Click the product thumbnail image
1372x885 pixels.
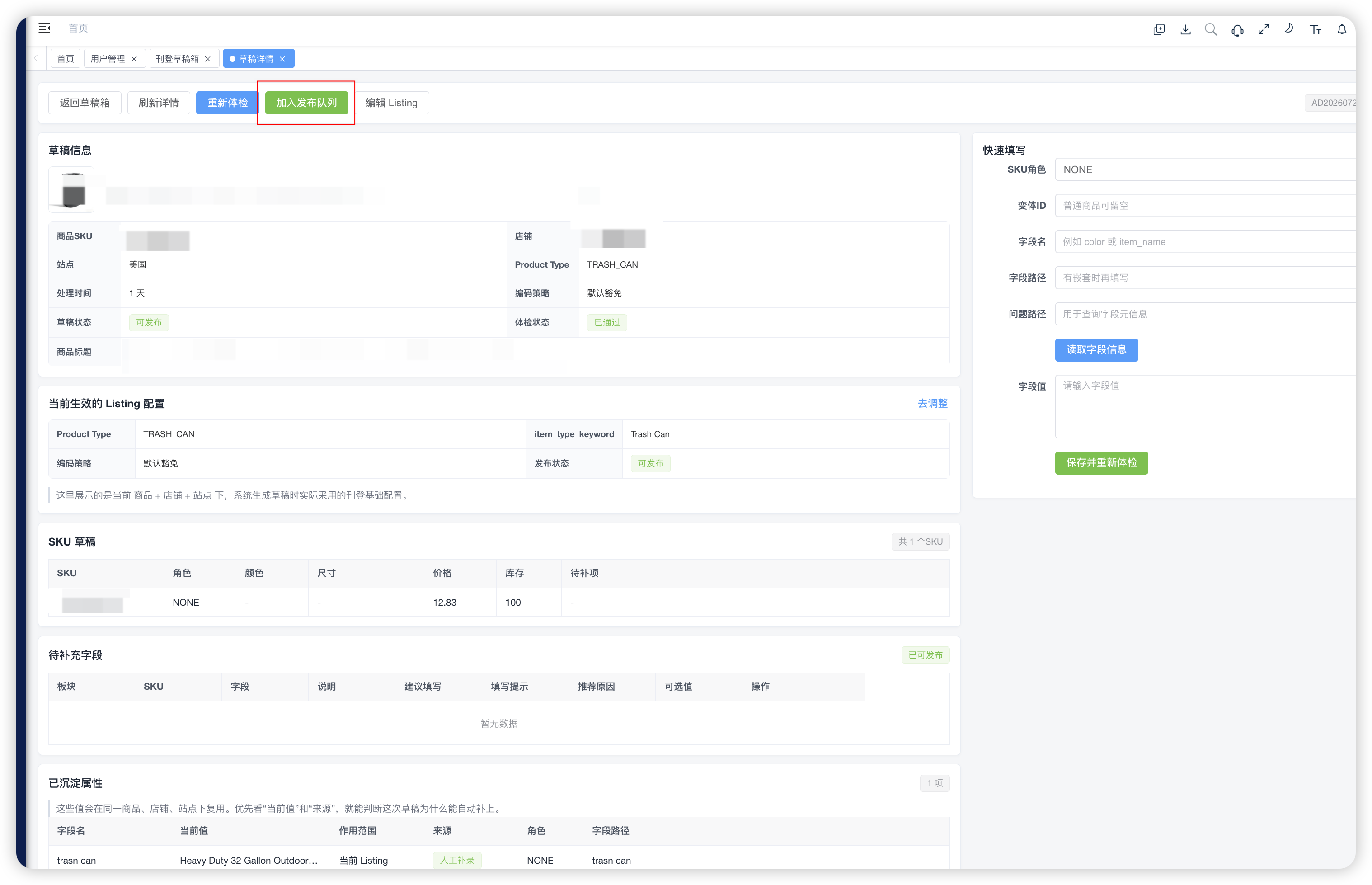click(72, 190)
